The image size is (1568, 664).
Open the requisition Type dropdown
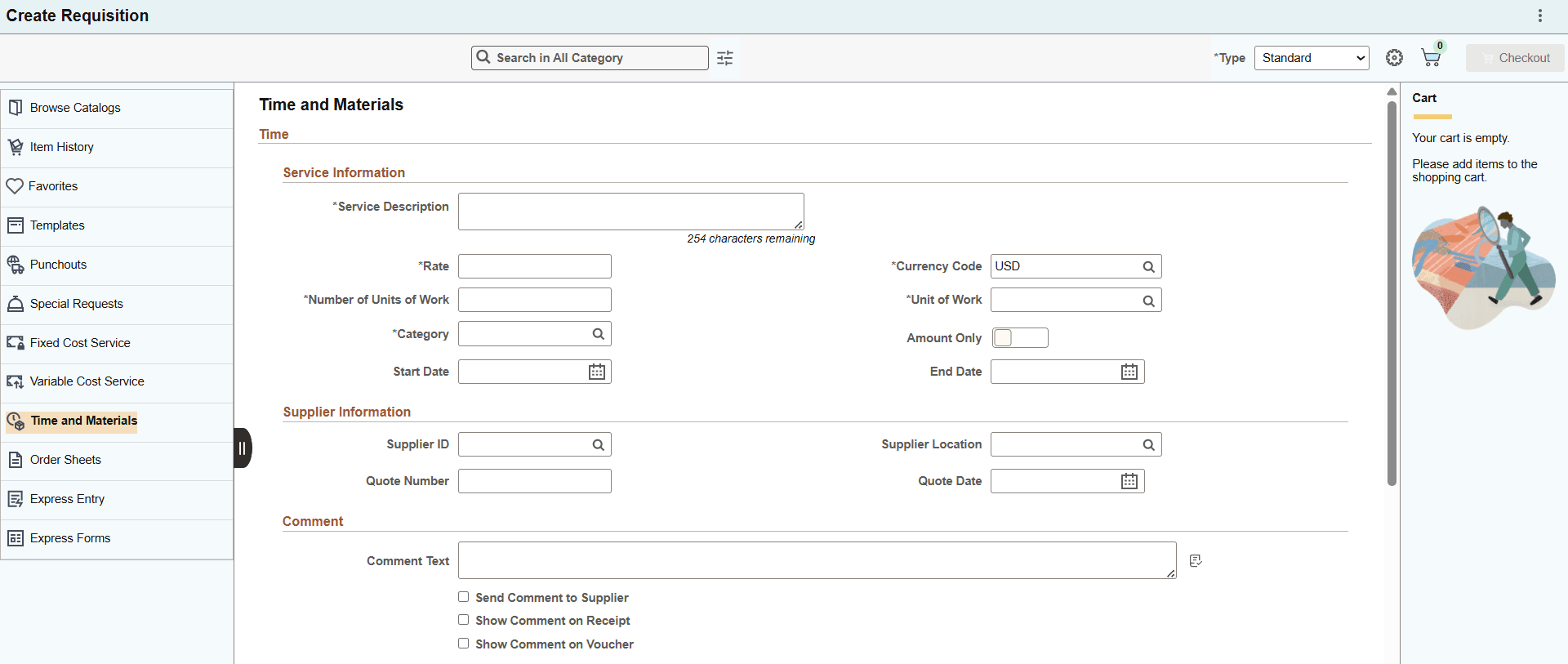click(x=1312, y=58)
